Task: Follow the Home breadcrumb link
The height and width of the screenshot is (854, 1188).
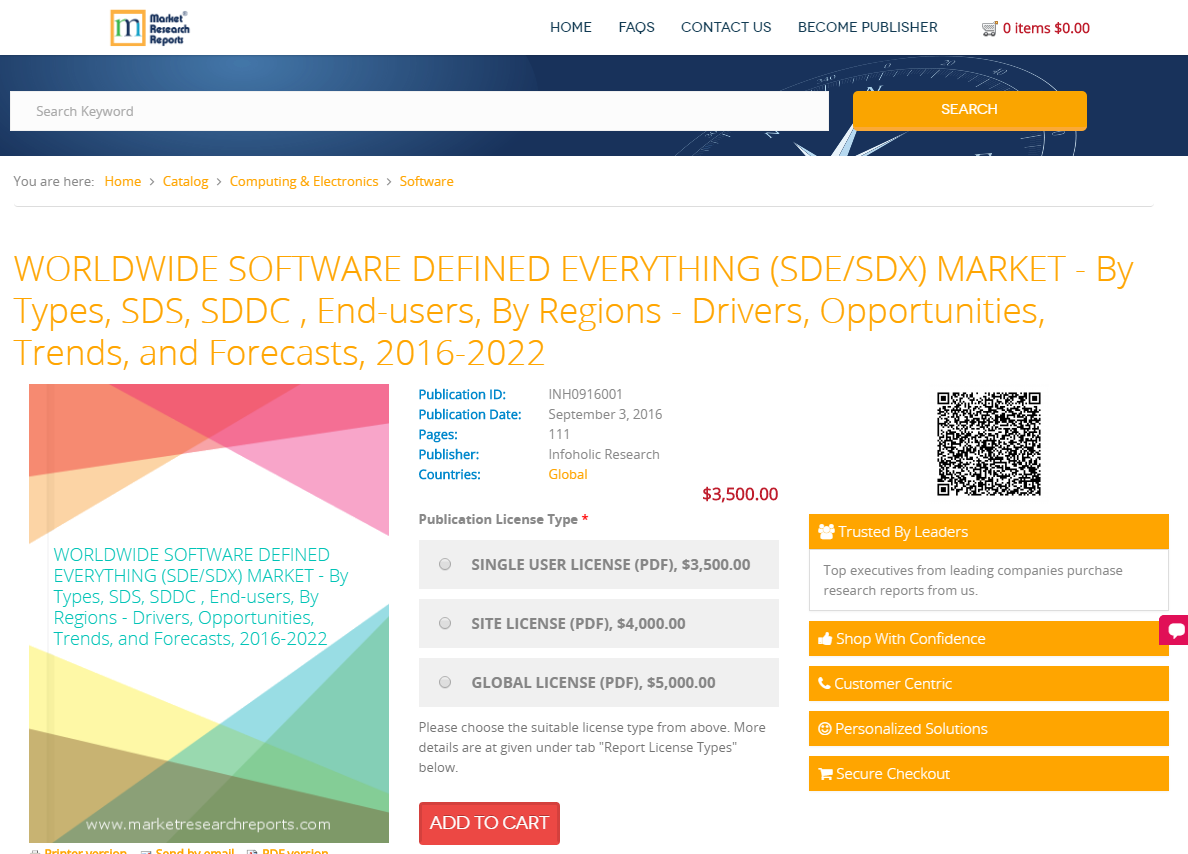Action: 123,181
